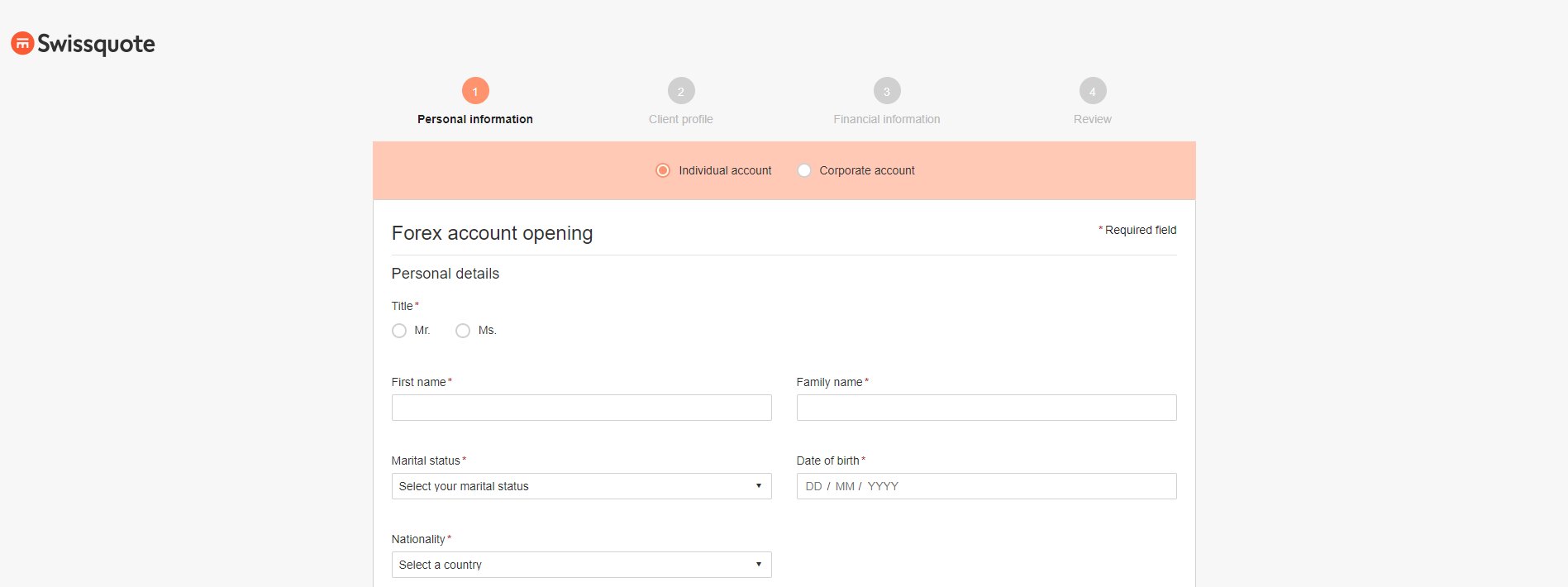This screenshot has height=587, width=1568.
Task: Click the Required field note
Action: (x=1137, y=230)
